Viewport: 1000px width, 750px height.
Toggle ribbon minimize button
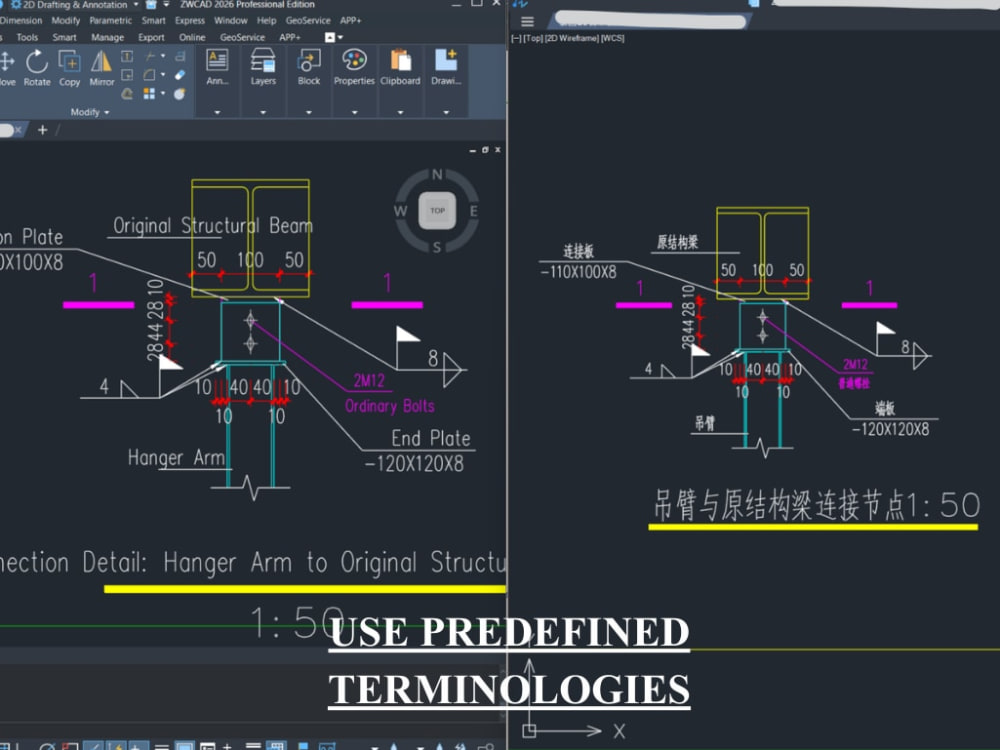click(x=330, y=38)
